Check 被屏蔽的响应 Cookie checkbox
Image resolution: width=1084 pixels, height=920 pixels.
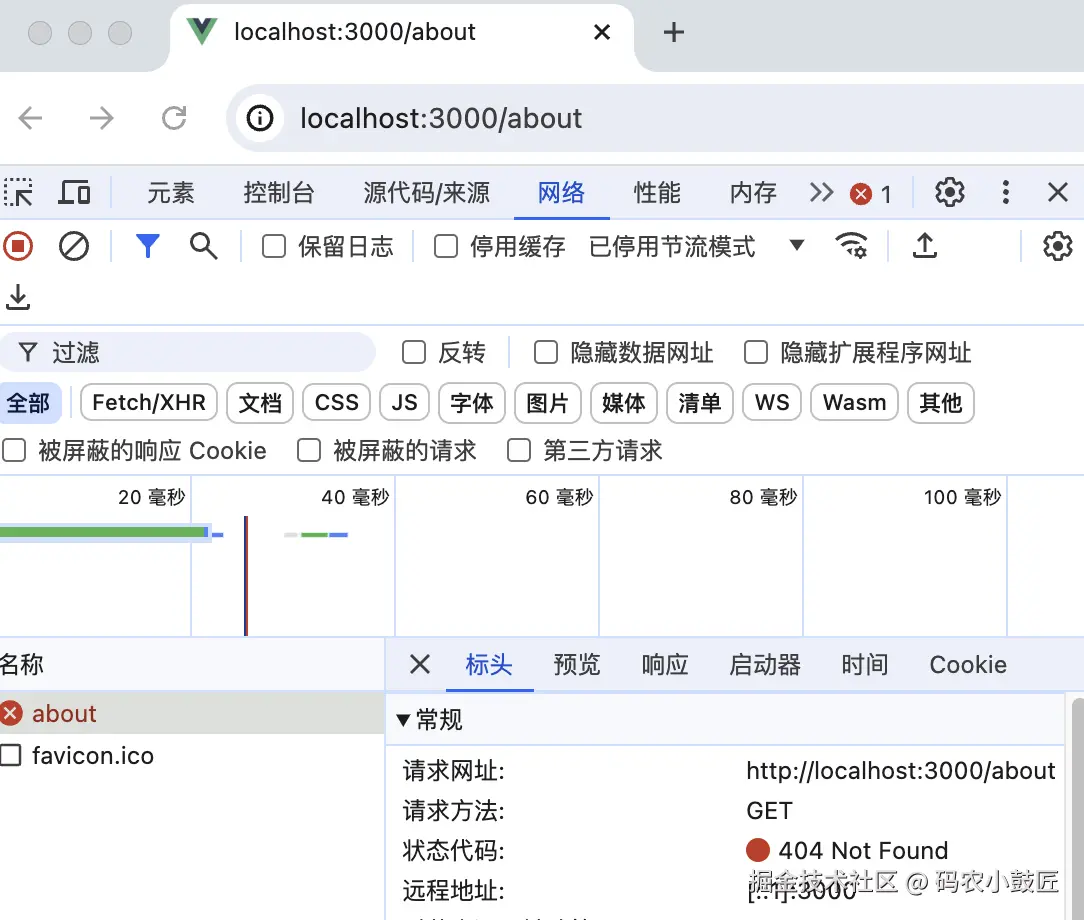(14, 451)
